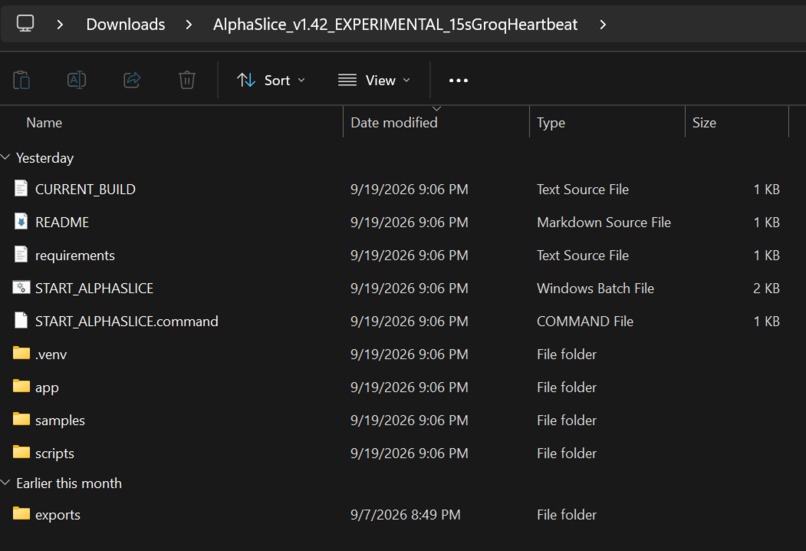The width and height of the screenshot is (806, 551).
Task: Collapse the Earlier this month group
Action: pos(6,482)
